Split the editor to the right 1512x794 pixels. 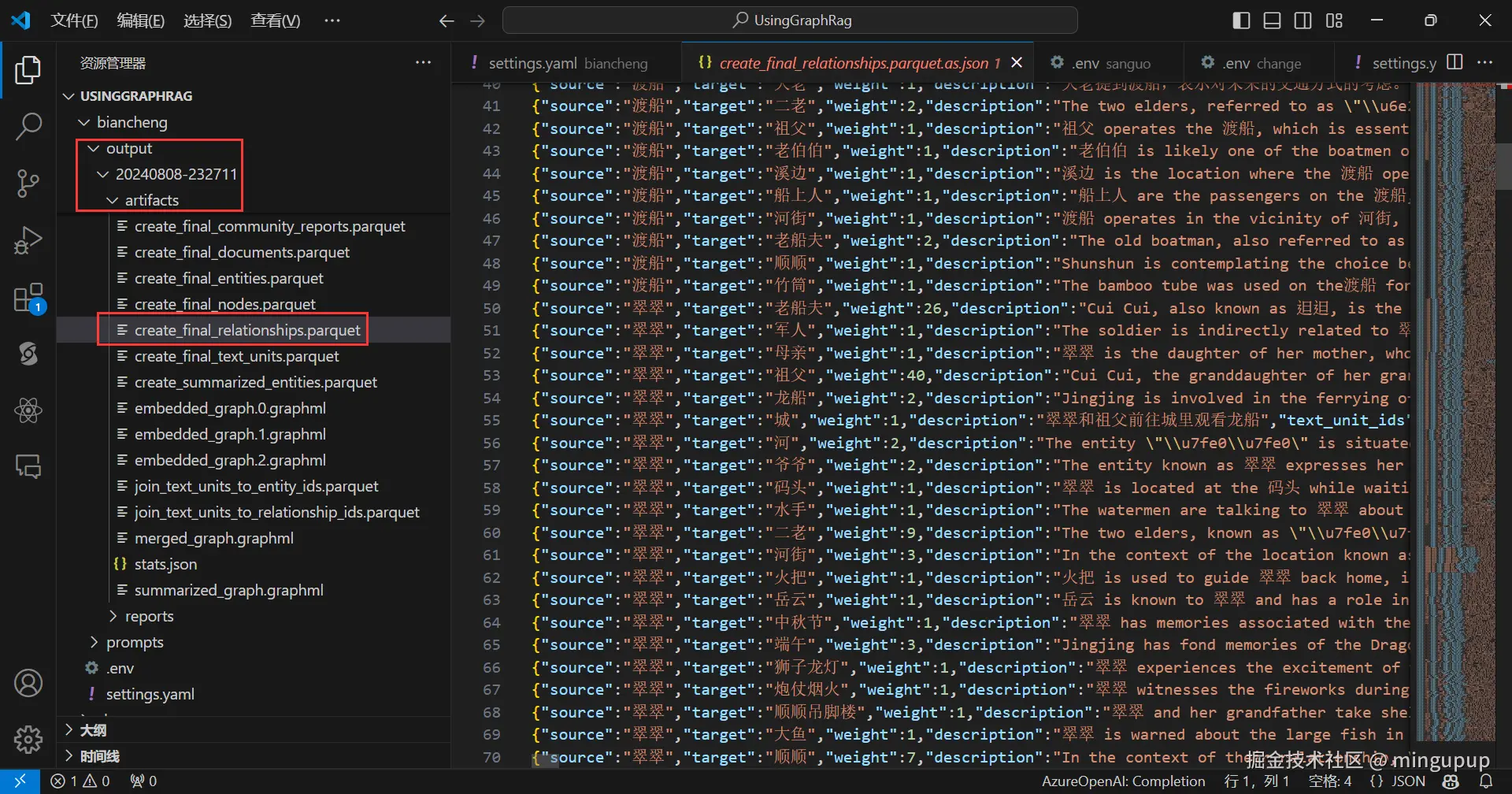click(x=1455, y=62)
